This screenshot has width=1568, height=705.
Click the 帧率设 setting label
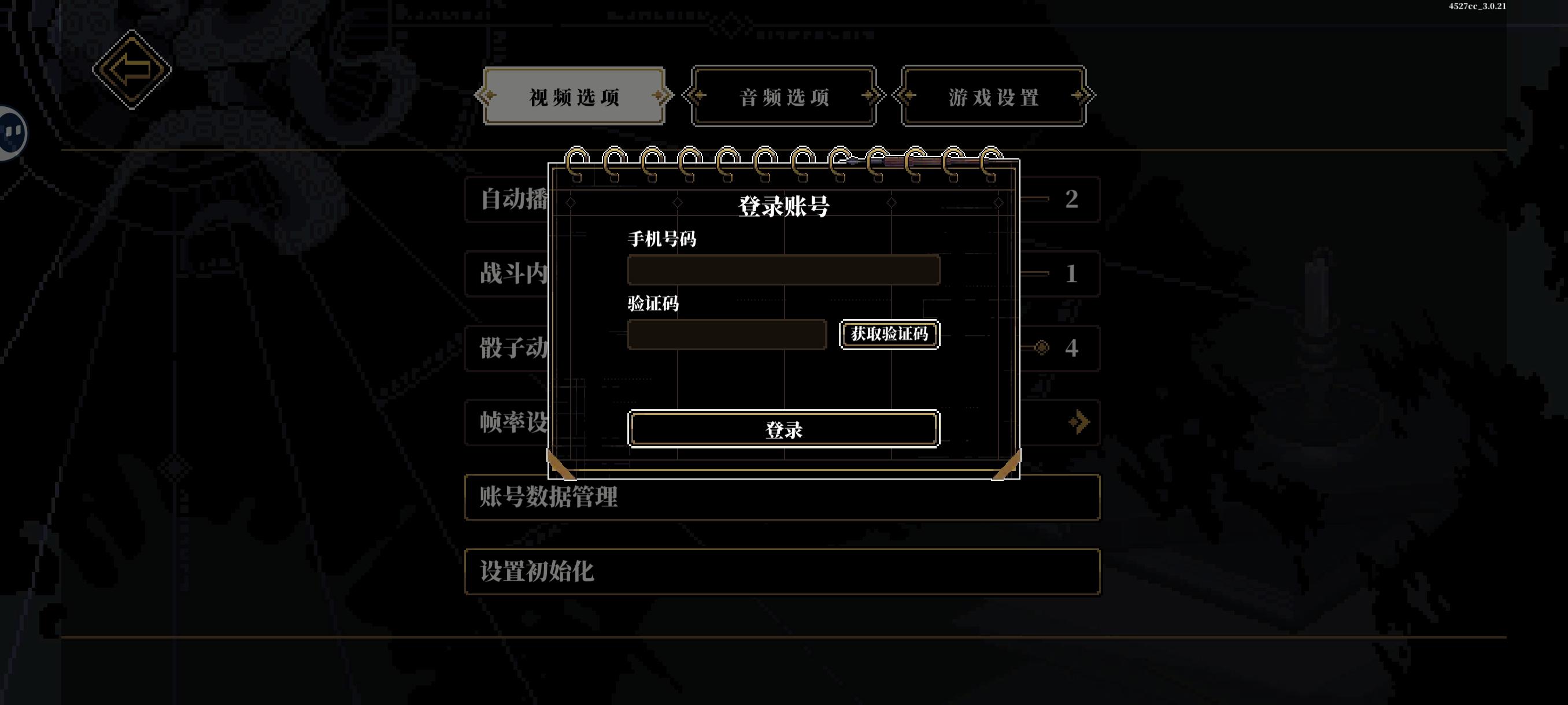pos(515,422)
